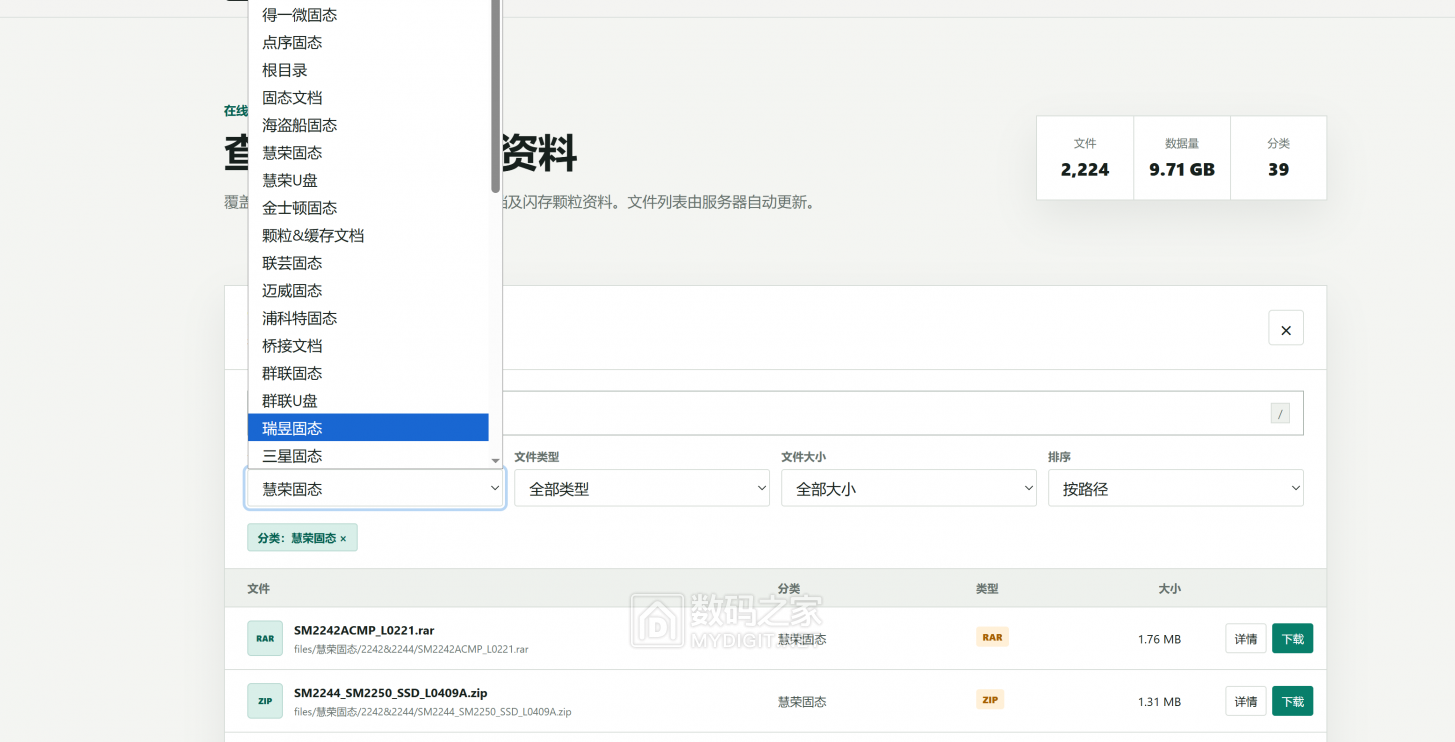Click the 类型 column header
The height and width of the screenshot is (742, 1455).
987,589
